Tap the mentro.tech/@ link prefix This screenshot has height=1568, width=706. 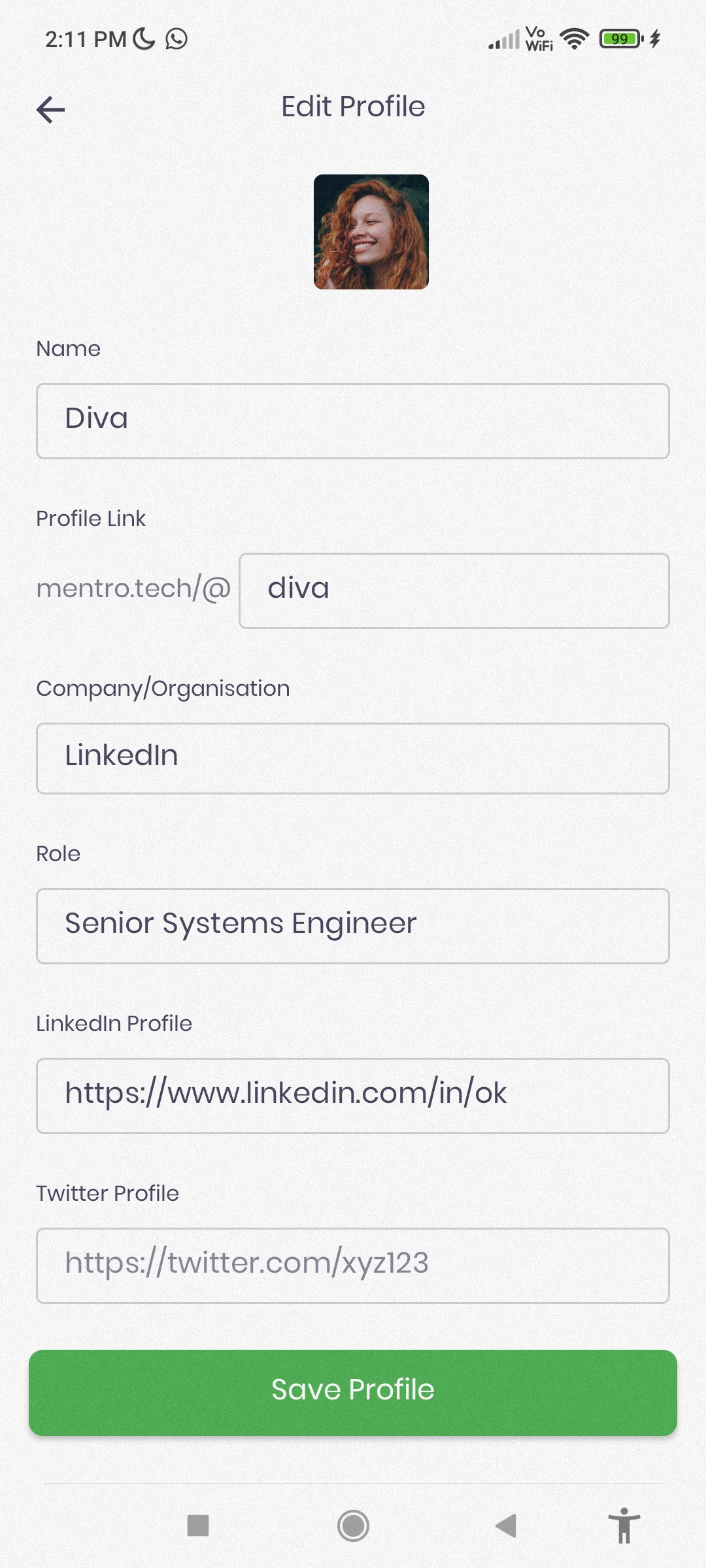coord(133,589)
